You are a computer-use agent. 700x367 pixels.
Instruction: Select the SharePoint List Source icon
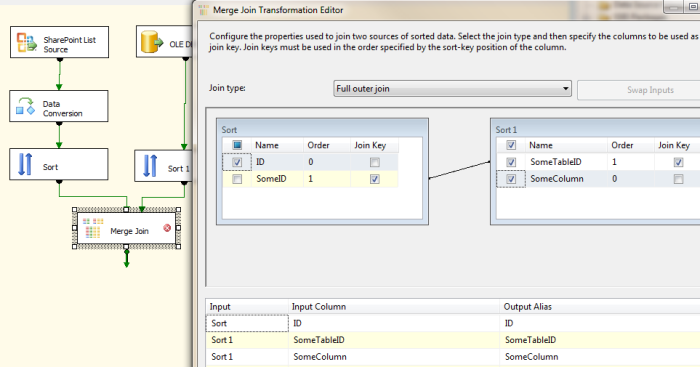coord(26,42)
